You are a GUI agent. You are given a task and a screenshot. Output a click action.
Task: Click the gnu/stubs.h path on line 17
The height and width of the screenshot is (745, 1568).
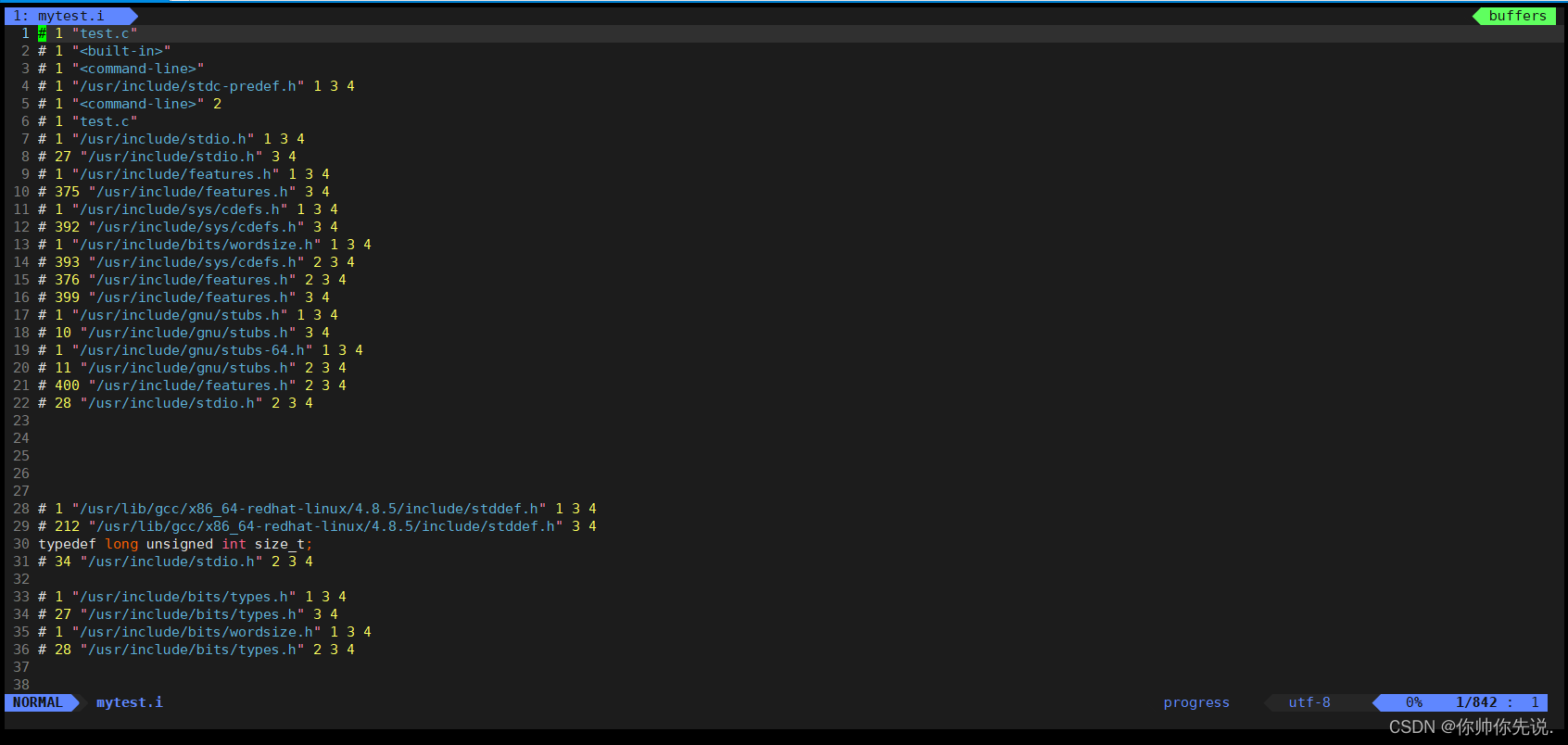(180, 315)
